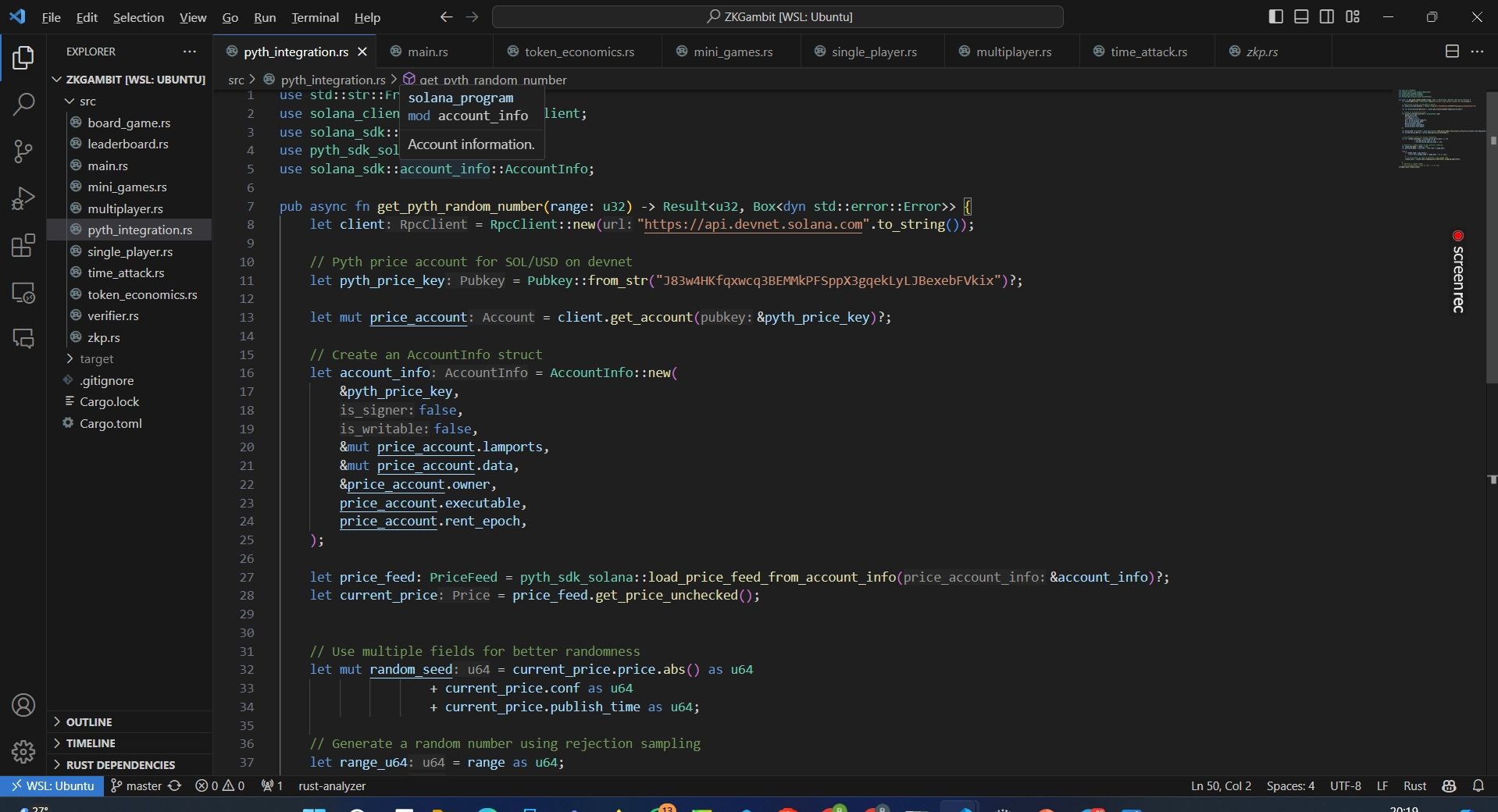Open Manage settings gear
1498x812 pixels.
(23, 752)
